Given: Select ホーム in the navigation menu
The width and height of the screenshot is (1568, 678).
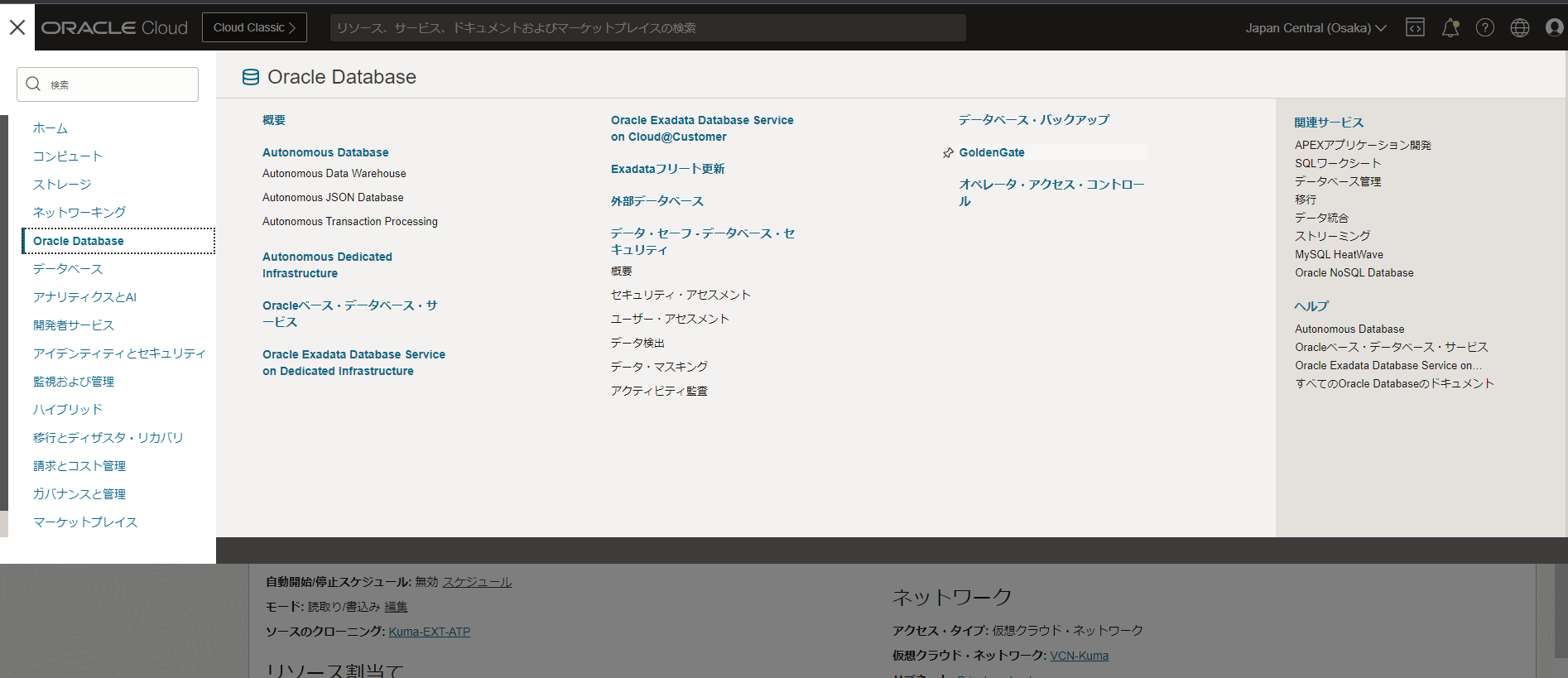Looking at the screenshot, I should click(51, 128).
